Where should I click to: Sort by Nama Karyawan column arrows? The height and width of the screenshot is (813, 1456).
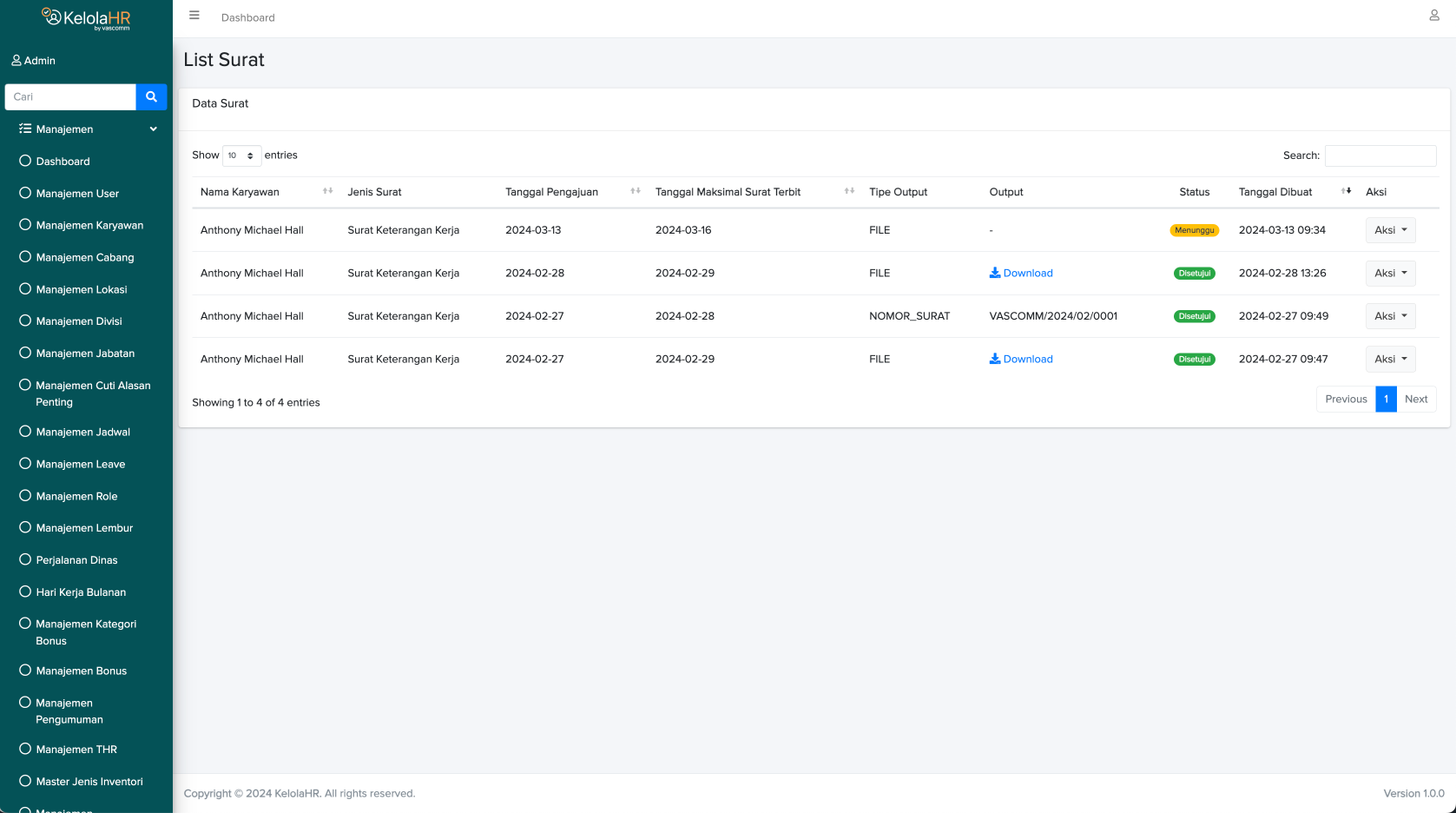click(x=327, y=191)
